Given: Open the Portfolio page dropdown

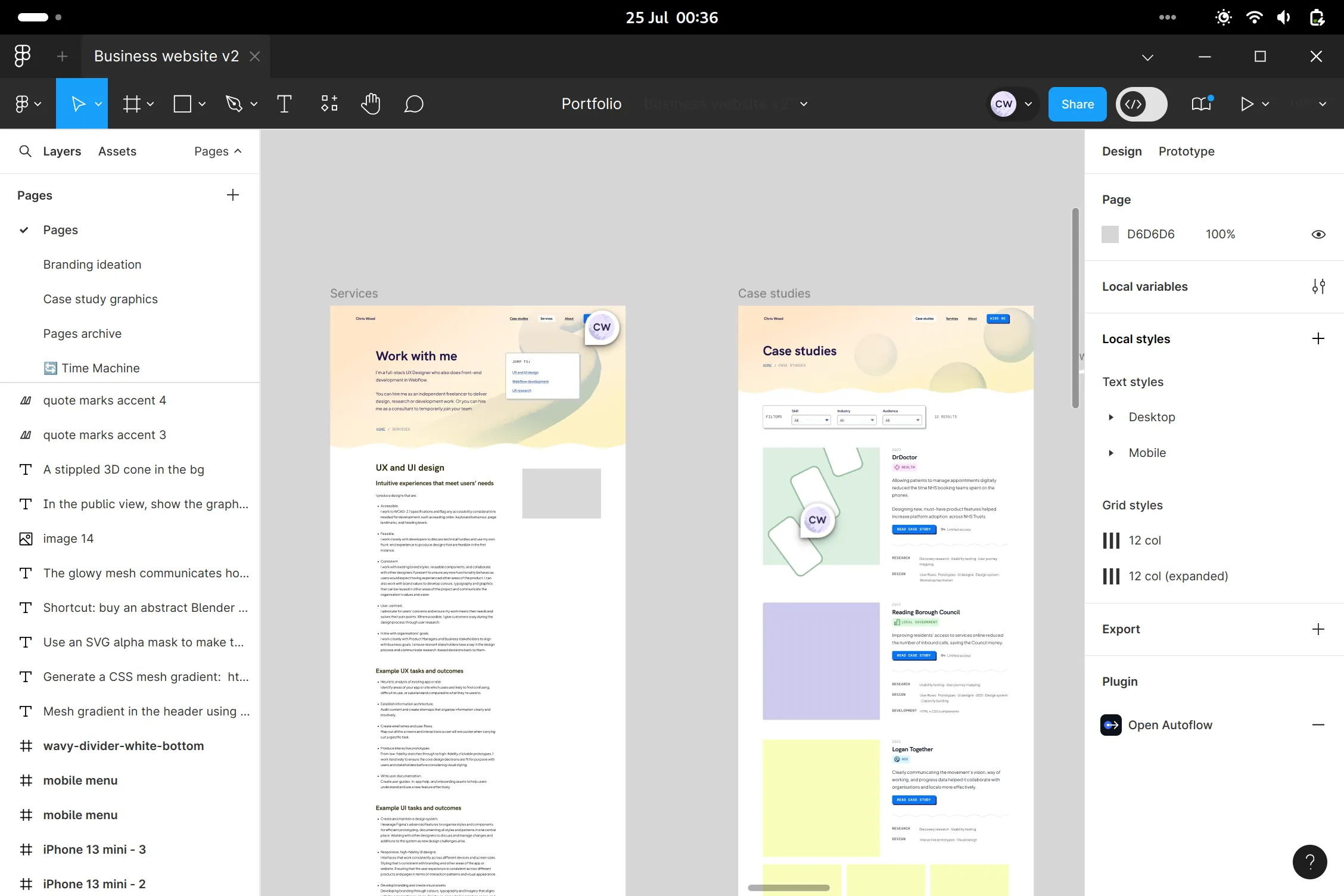Looking at the screenshot, I should (x=806, y=104).
